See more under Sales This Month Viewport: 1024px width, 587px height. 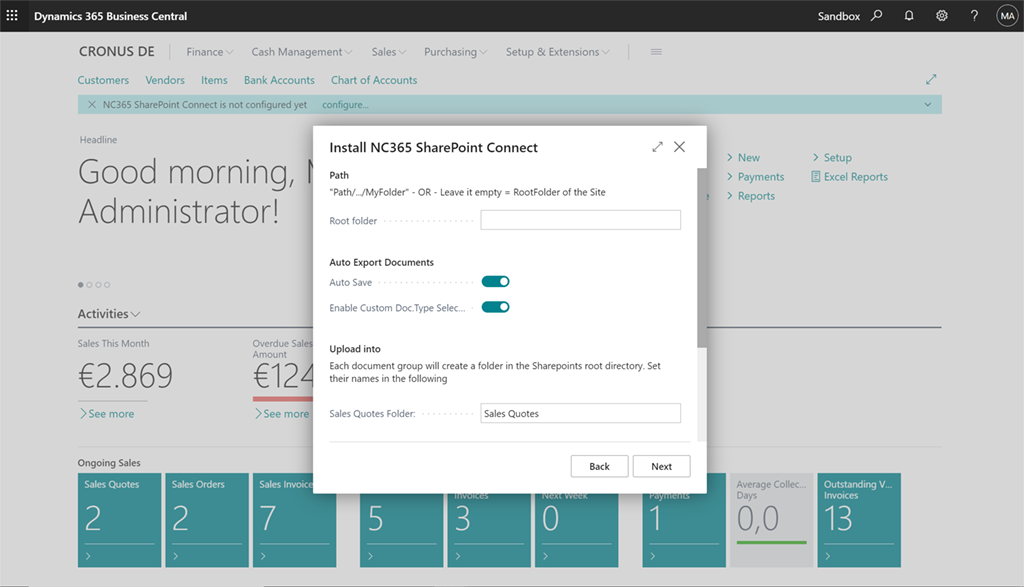coord(107,413)
